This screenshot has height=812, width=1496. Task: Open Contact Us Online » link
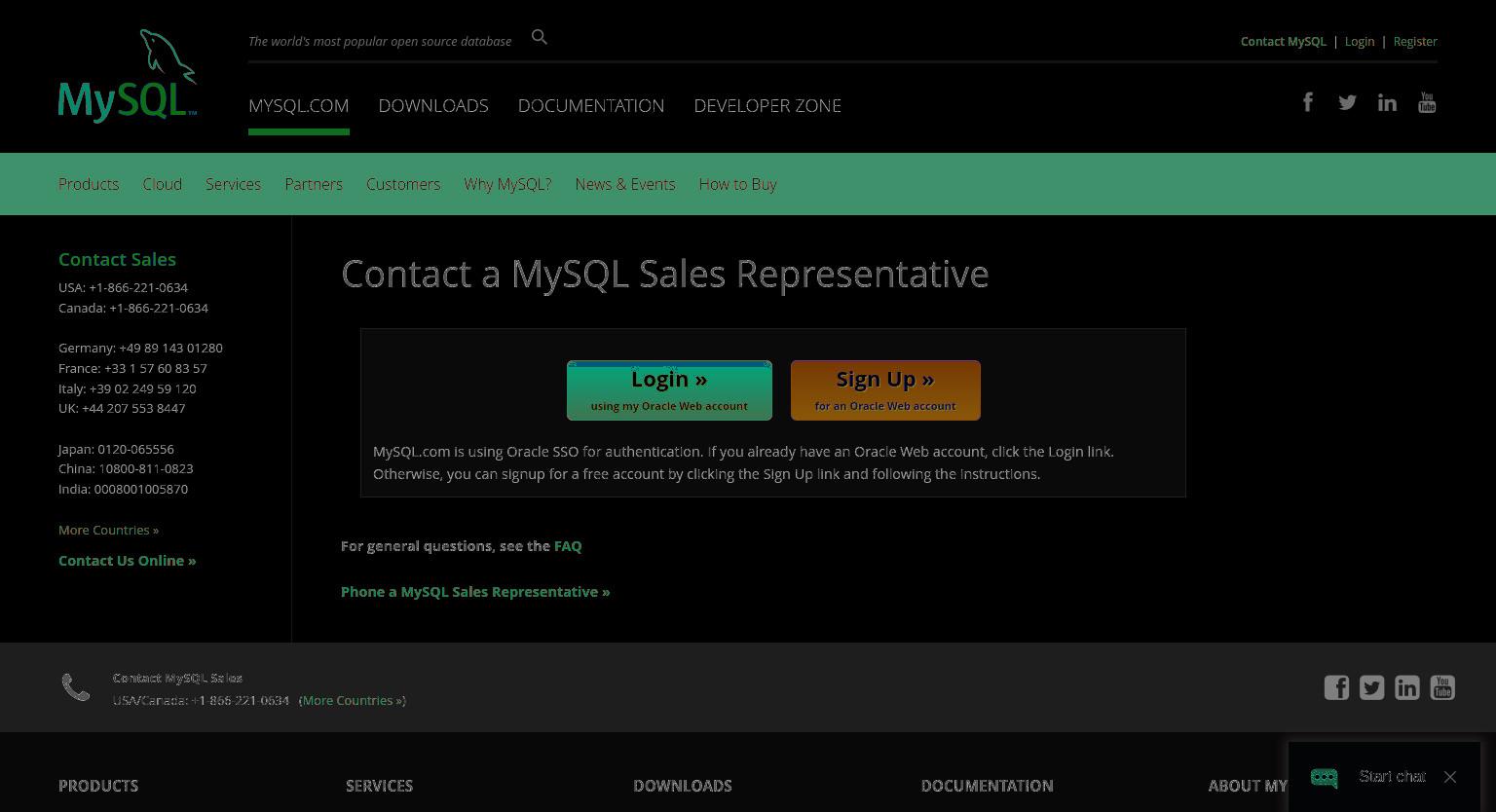click(x=127, y=561)
